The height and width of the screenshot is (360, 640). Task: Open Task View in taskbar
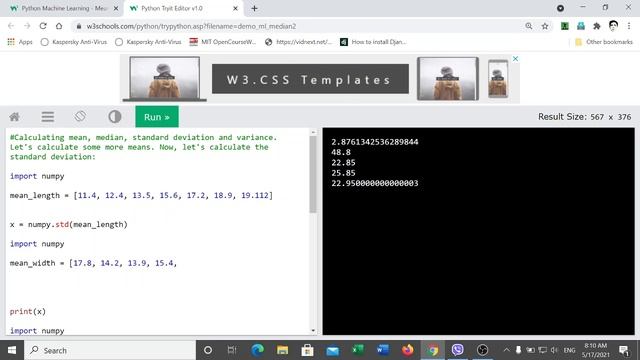[232, 350]
